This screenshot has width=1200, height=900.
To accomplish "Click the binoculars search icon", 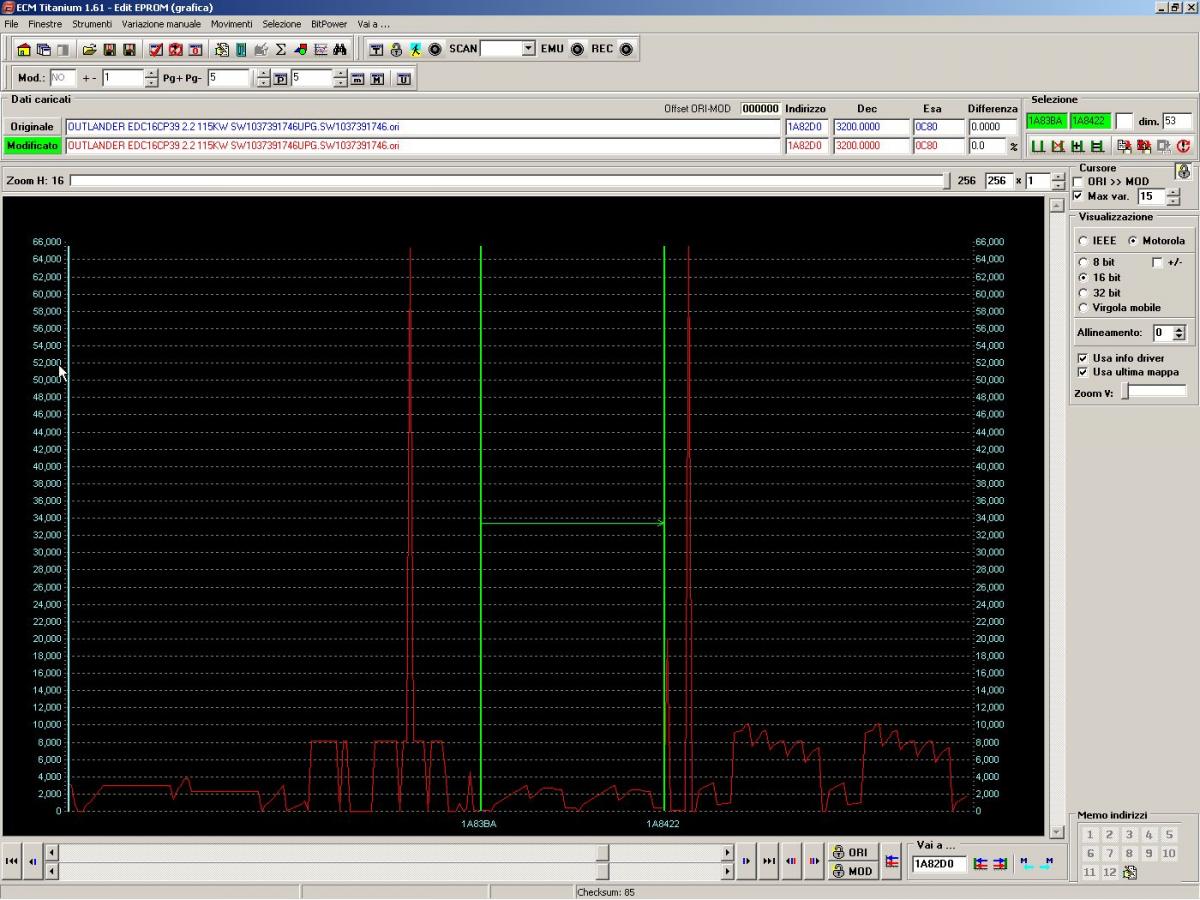I will (340, 49).
